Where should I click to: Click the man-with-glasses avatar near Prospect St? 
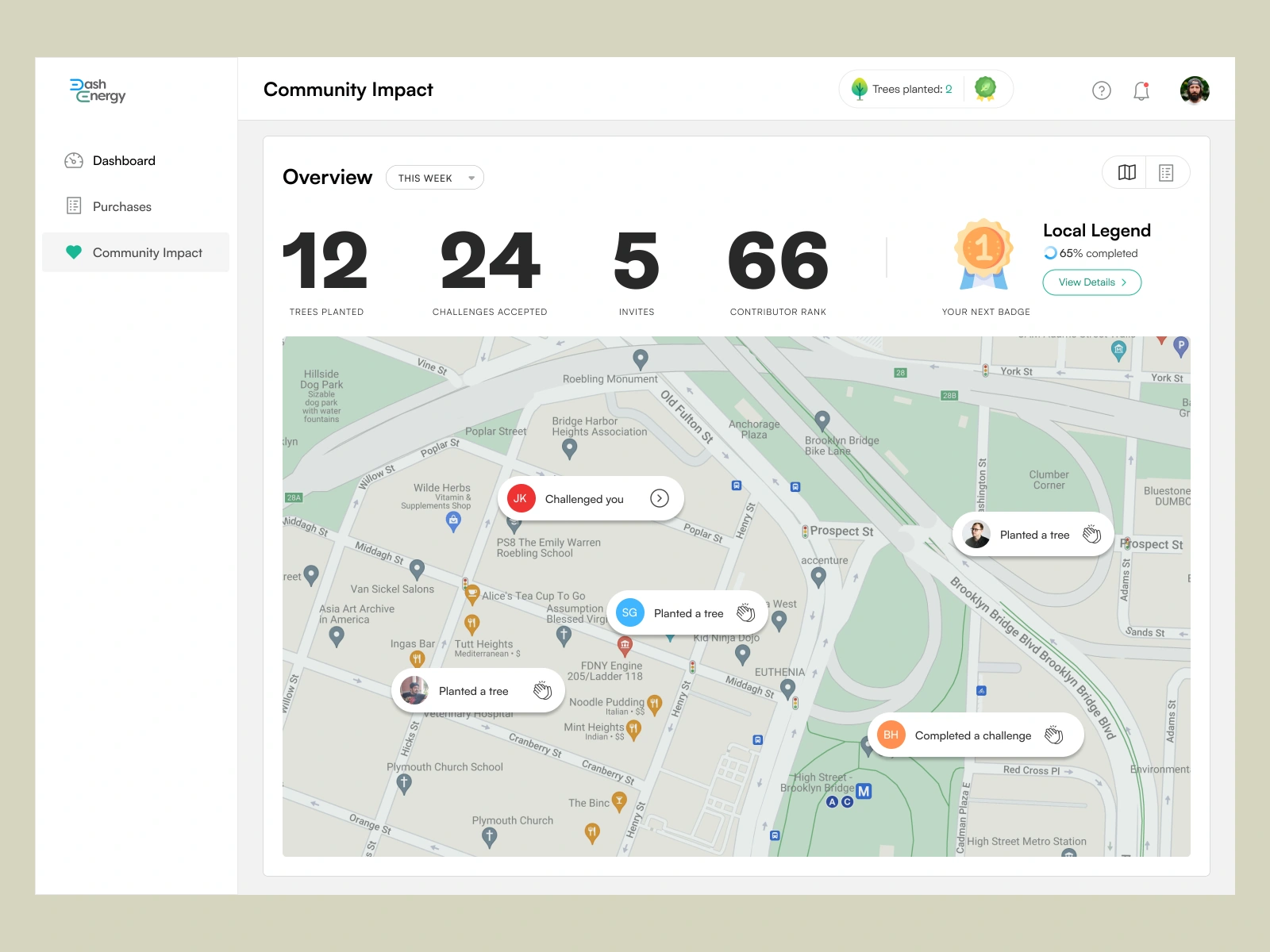tap(976, 535)
